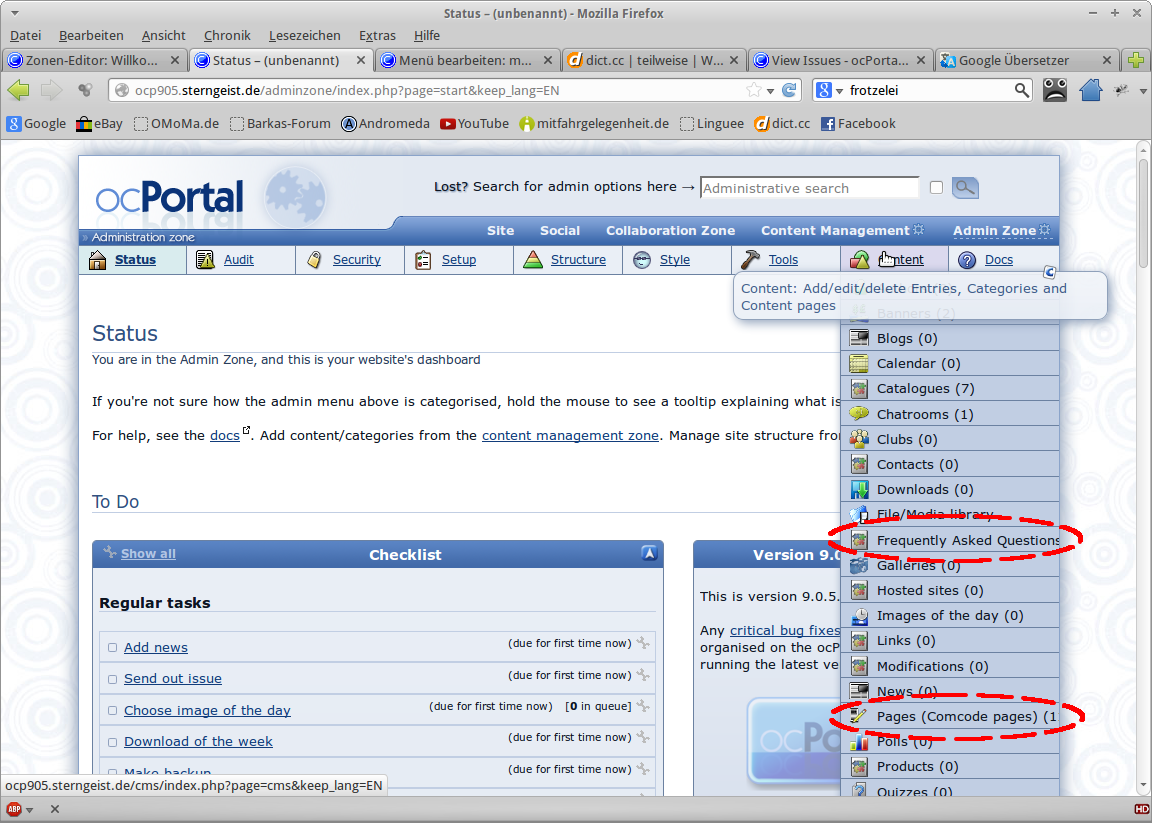The height and width of the screenshot is (823, 1152).
Task: Tick the Send out issue checkbox
Action: (x=113, y=679)
